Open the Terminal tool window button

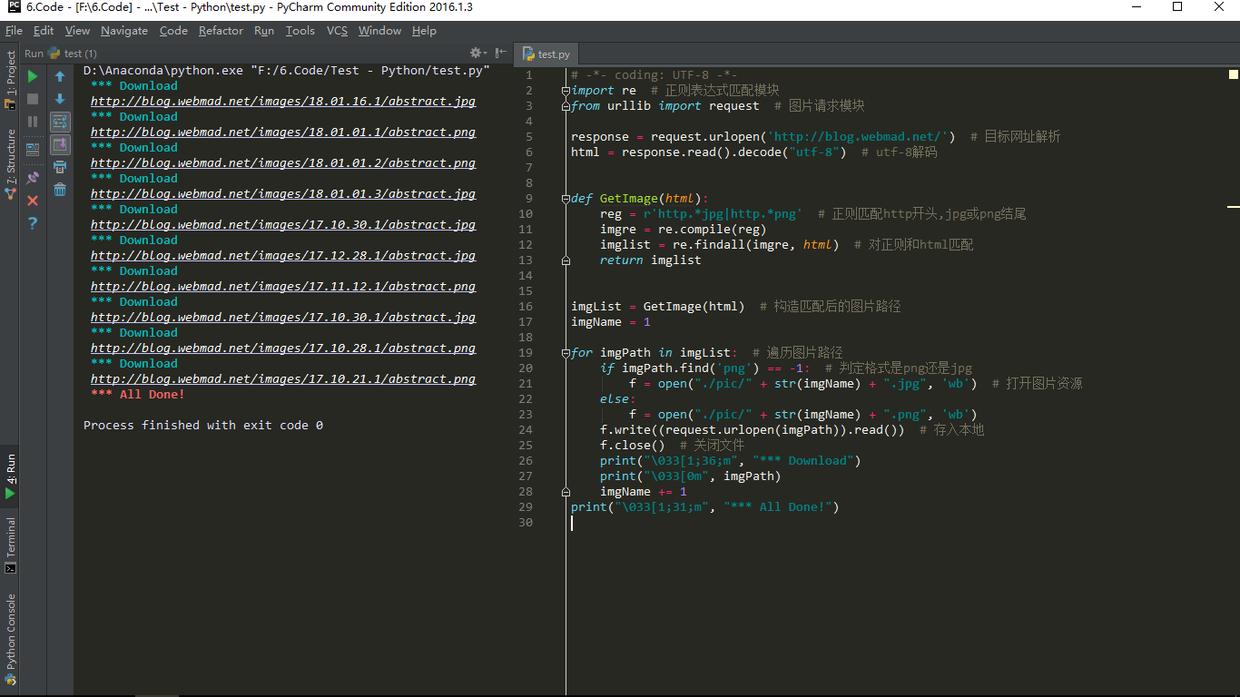tap(11, 545)
